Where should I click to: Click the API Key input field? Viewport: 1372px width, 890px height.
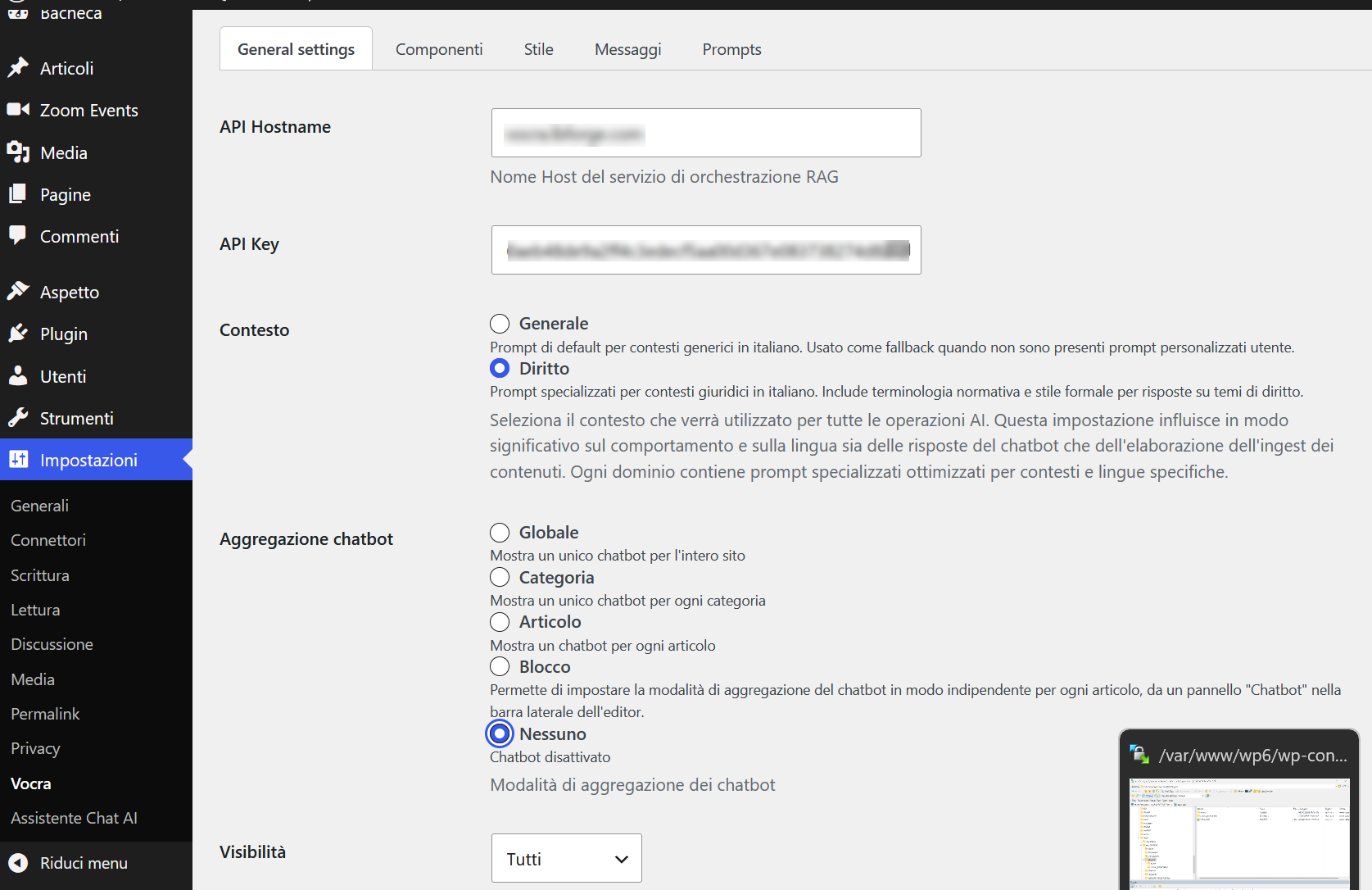click(x=706, y=250)
